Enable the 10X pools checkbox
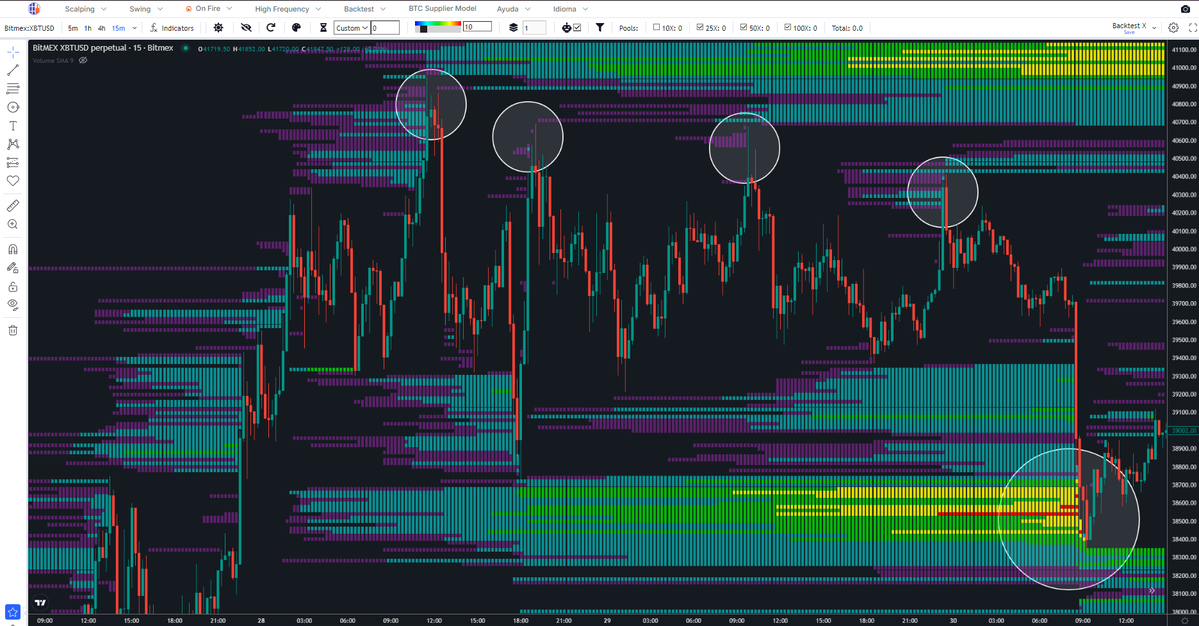Image resolution: width=1199 pixels, height=626 pixels. pos(657,28)
